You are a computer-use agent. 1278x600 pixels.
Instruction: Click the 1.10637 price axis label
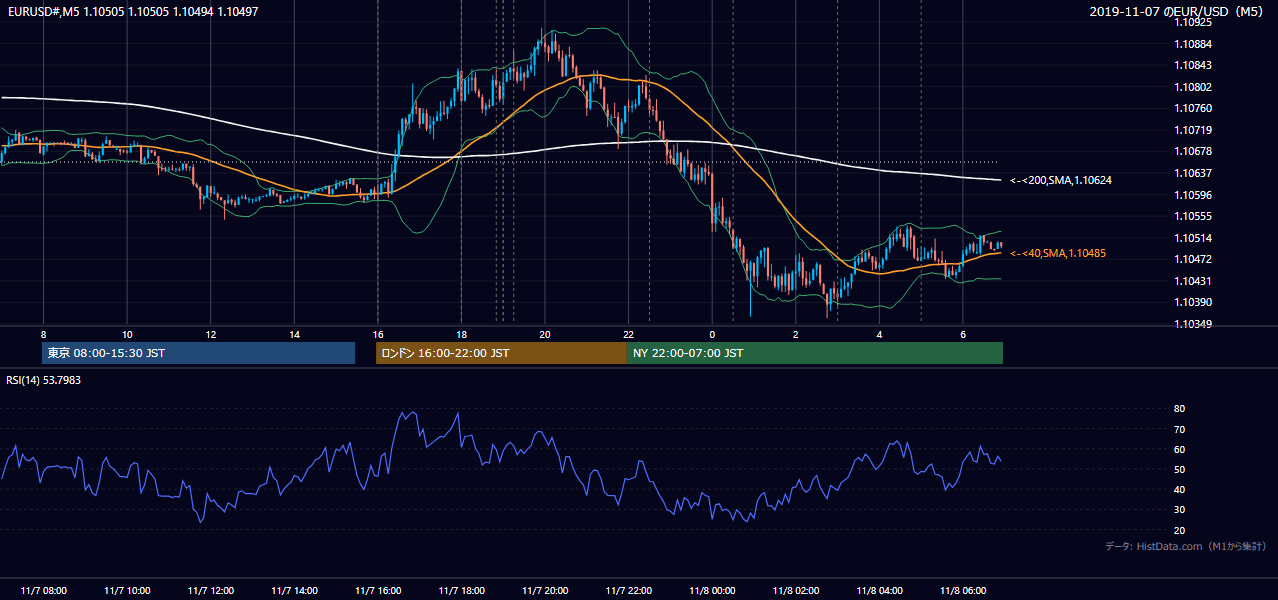[x=1193, y=173]
